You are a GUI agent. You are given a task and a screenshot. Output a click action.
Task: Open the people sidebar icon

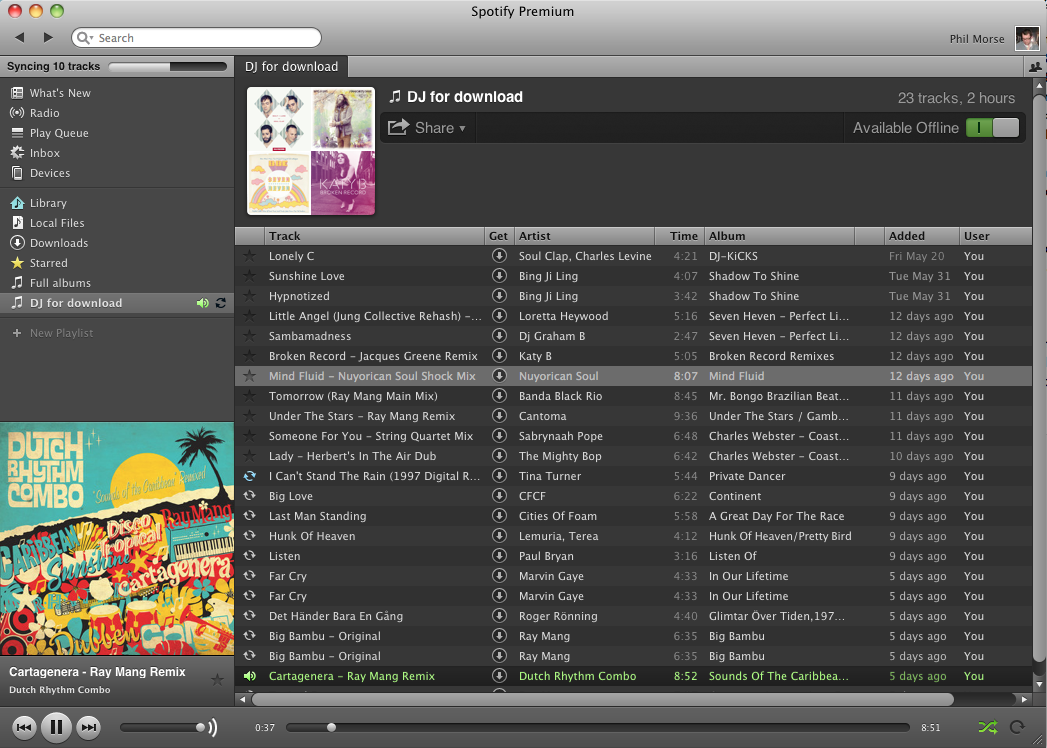(x=1035, y=67)
